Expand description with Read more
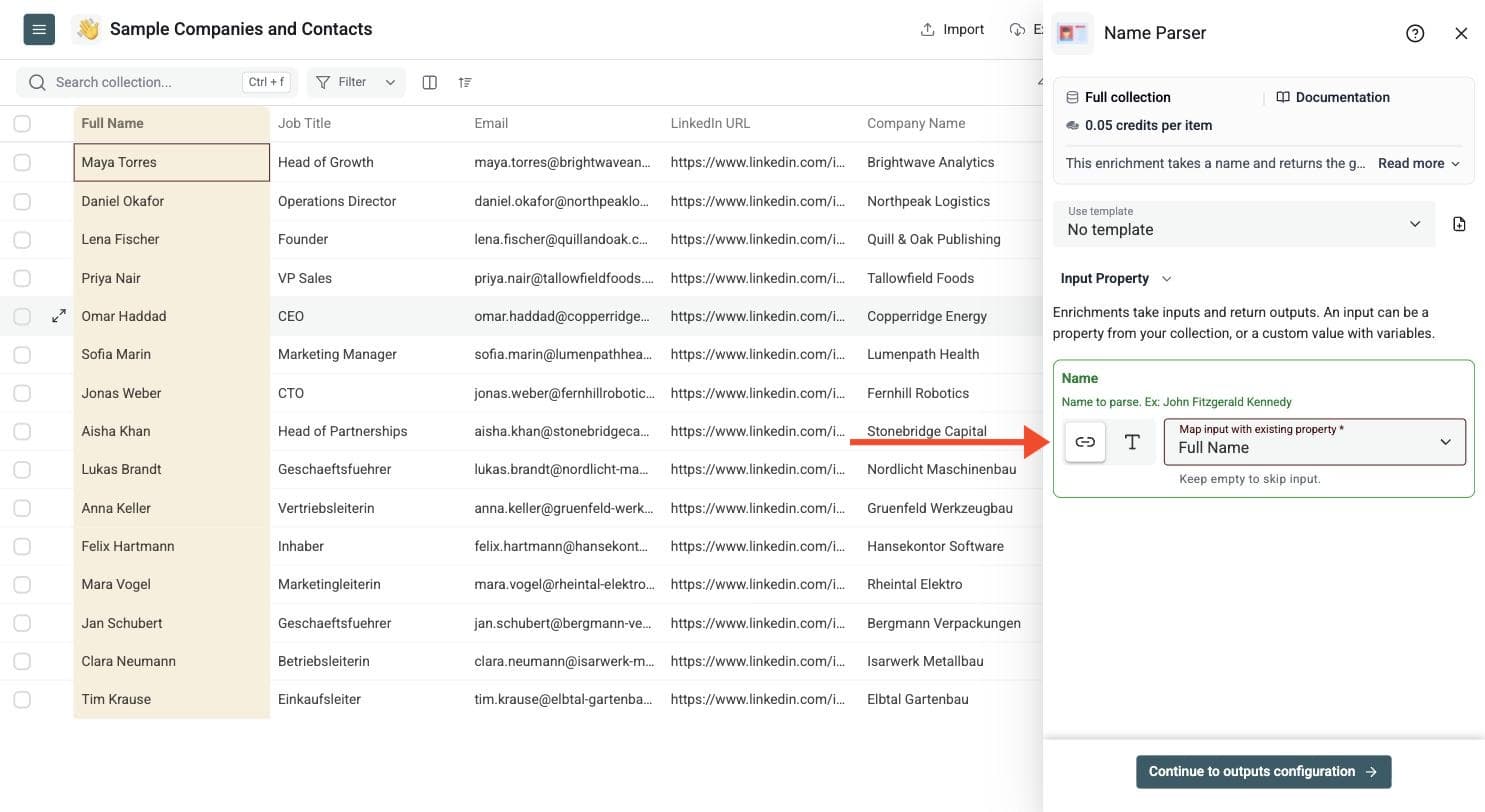This screenshot has width=1485, height=812. pos(1419,163)
